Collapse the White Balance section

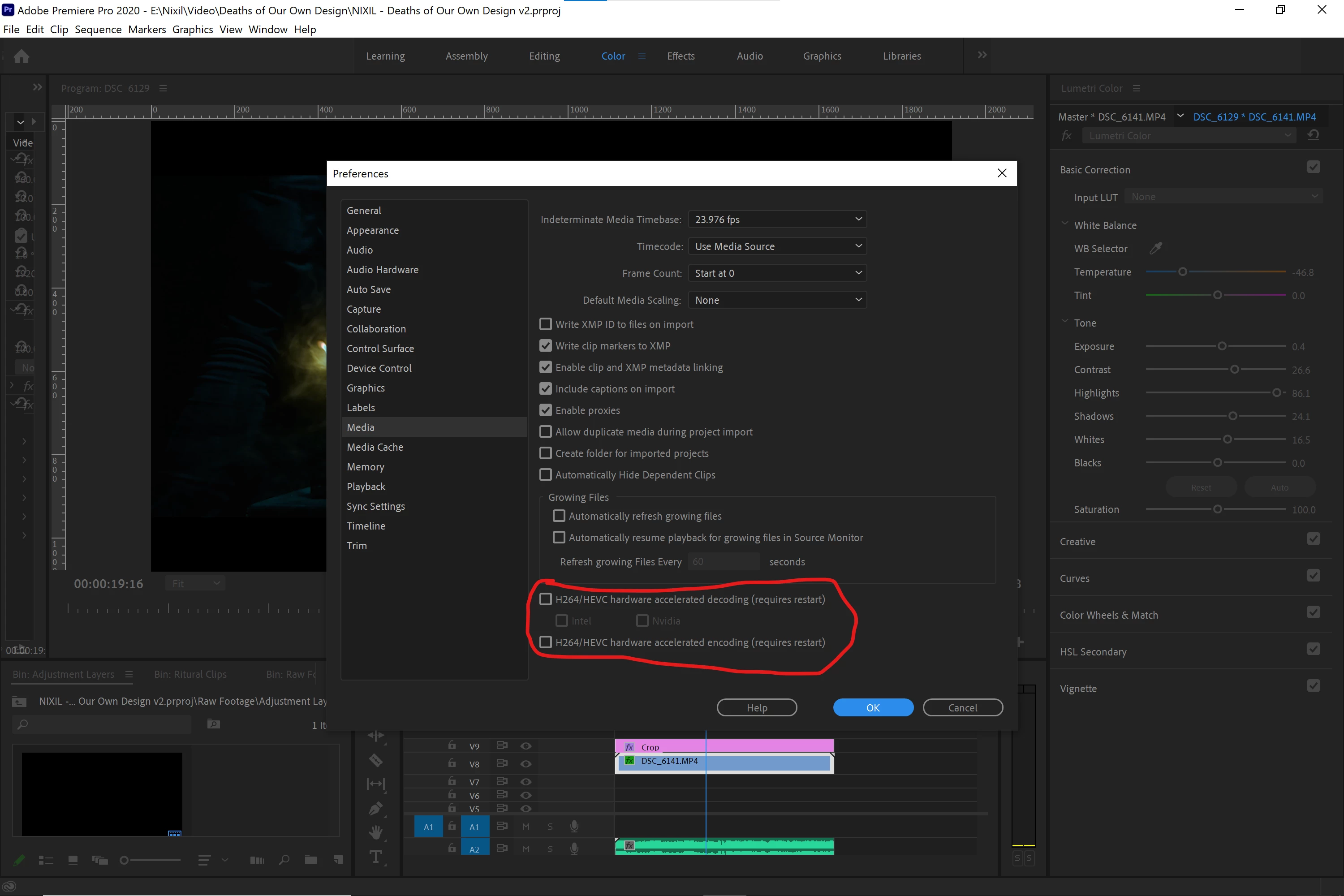(x=1064, y=224)
